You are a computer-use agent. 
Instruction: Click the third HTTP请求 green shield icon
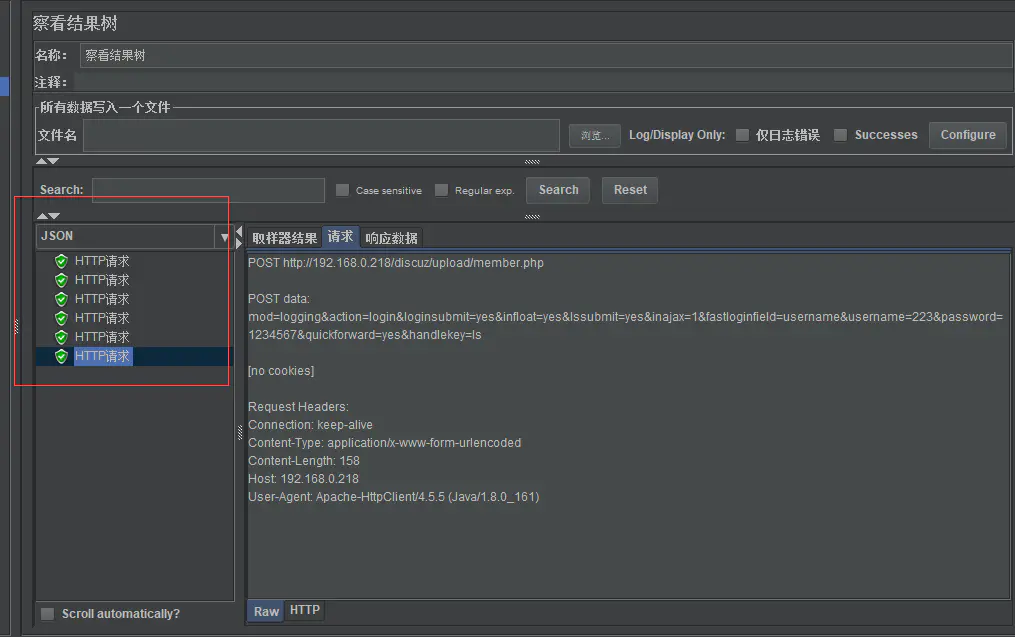(62, 299)
